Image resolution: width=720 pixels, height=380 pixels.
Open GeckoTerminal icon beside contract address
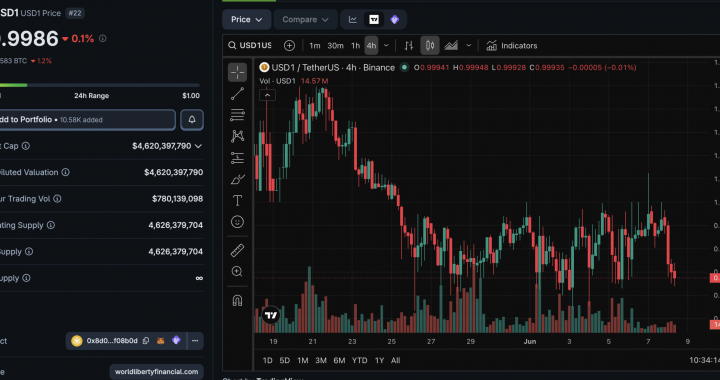pos(176,341)
